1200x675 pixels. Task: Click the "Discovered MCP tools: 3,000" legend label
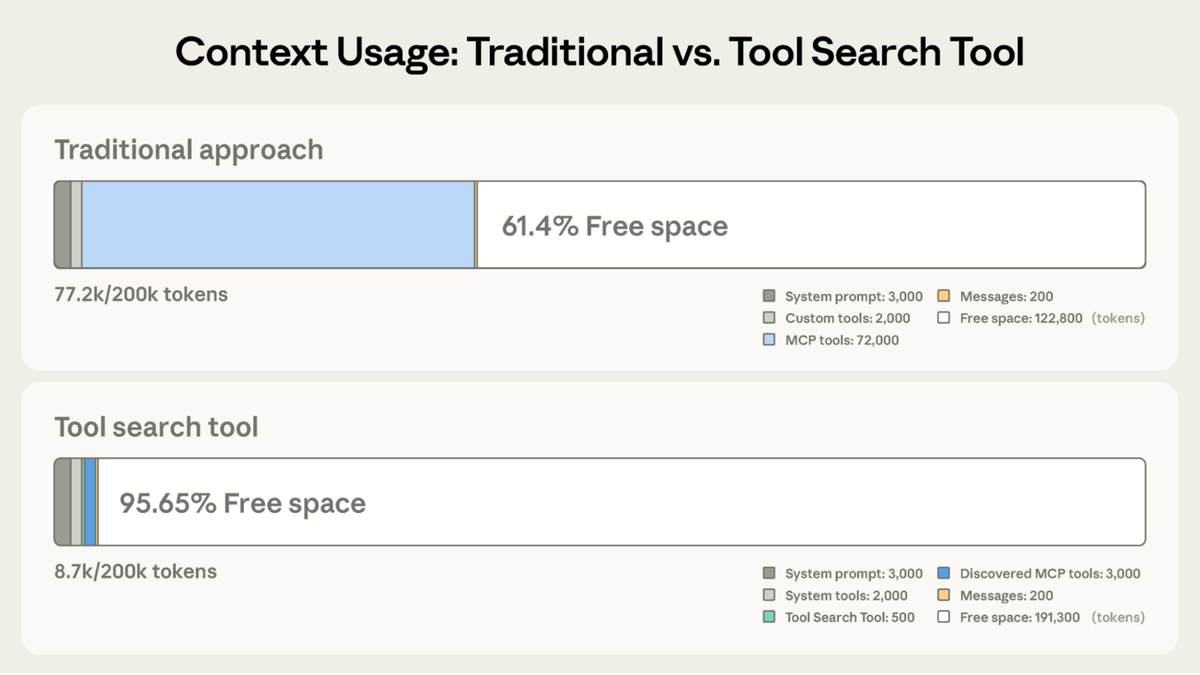[x=1050, y=574]
